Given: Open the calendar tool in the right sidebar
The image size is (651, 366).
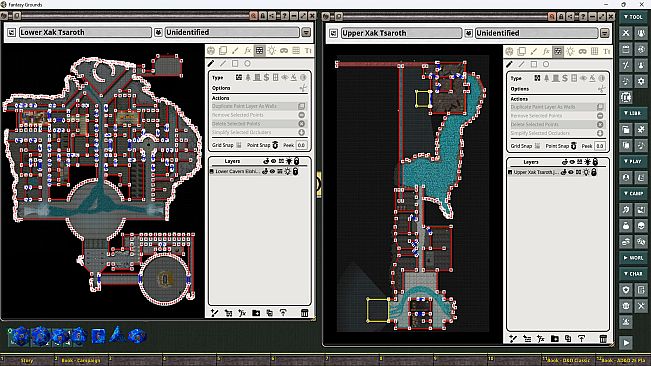Looking at the screenshot, I should 626,49.
